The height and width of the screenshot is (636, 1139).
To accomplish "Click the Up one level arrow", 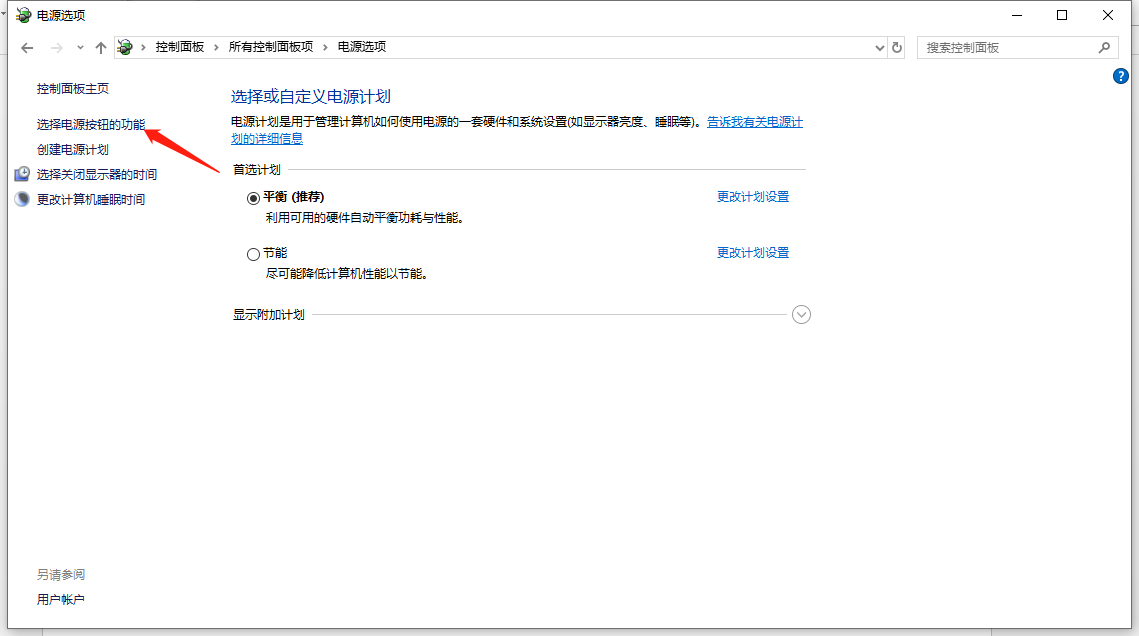I will coord(100,48).
